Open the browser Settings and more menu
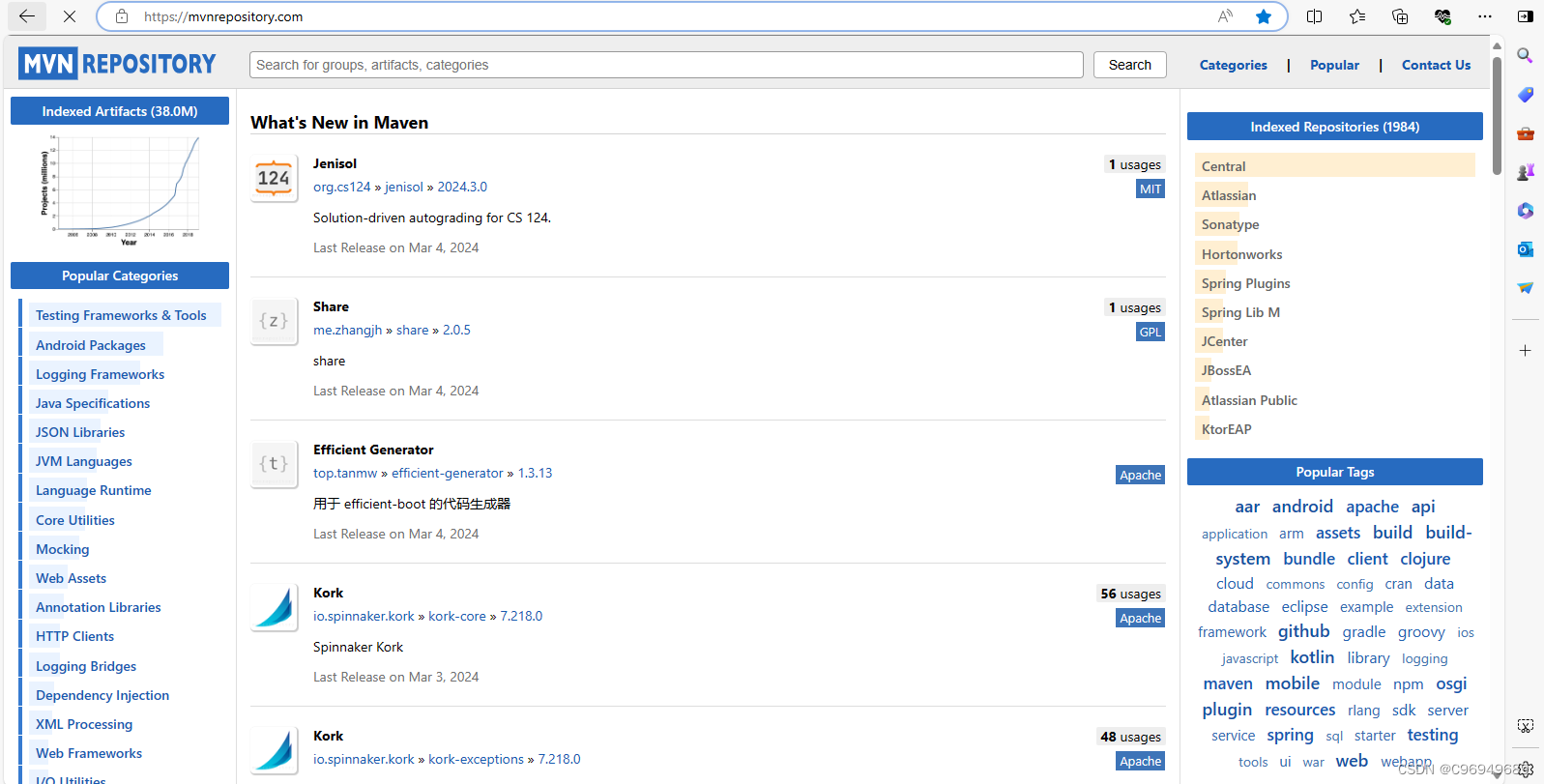The image size is (1544, 784). point(1485,16)
